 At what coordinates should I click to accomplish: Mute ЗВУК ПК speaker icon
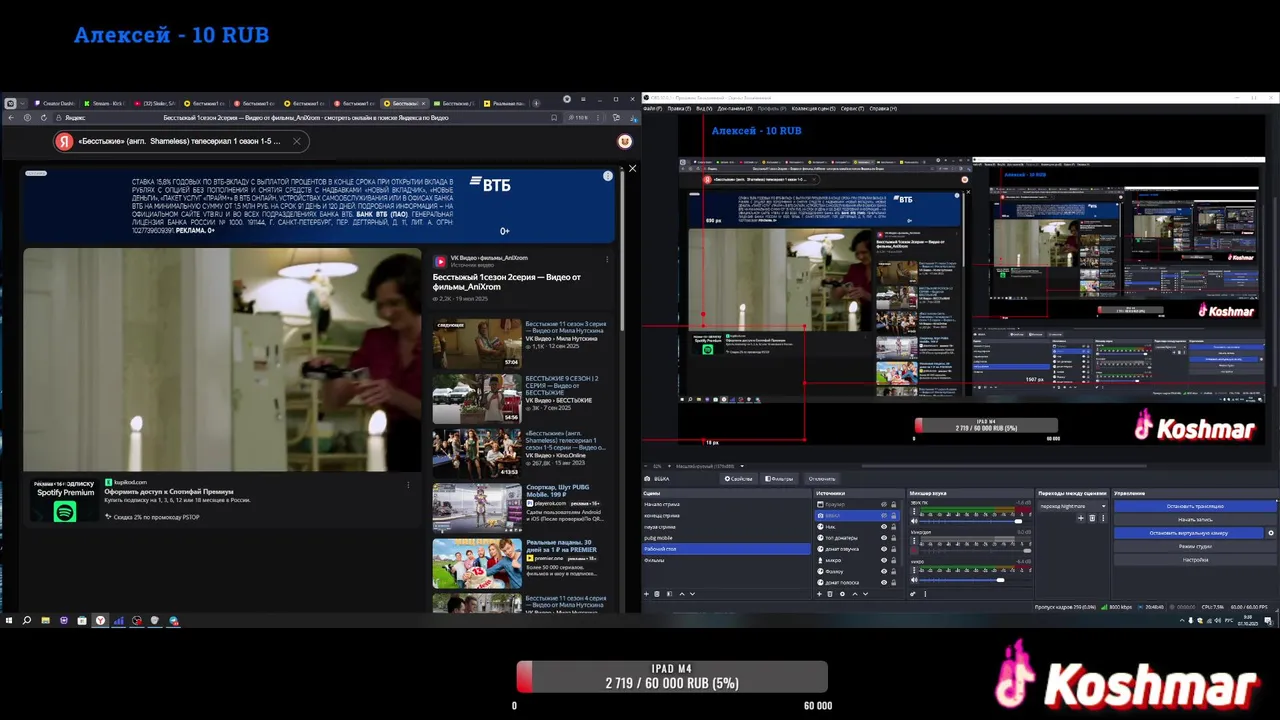pos(914,521)
